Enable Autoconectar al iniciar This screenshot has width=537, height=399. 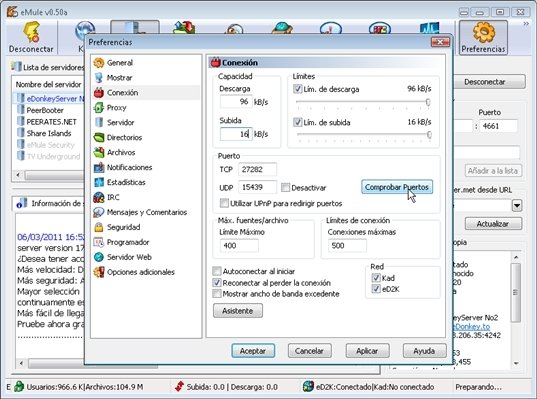point(217,271)
